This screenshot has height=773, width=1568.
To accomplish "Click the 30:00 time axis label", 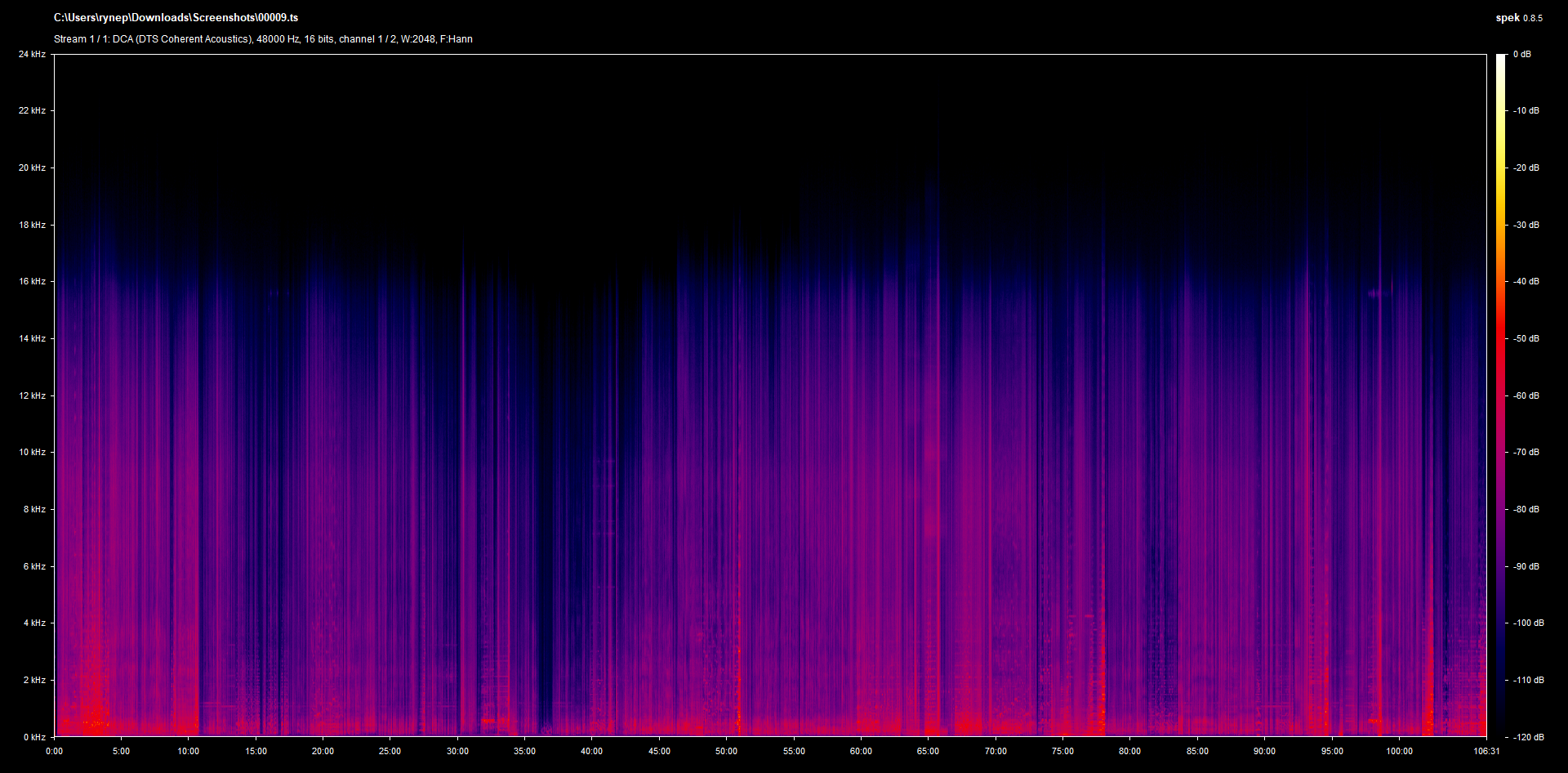I will (x=457, y=751).
